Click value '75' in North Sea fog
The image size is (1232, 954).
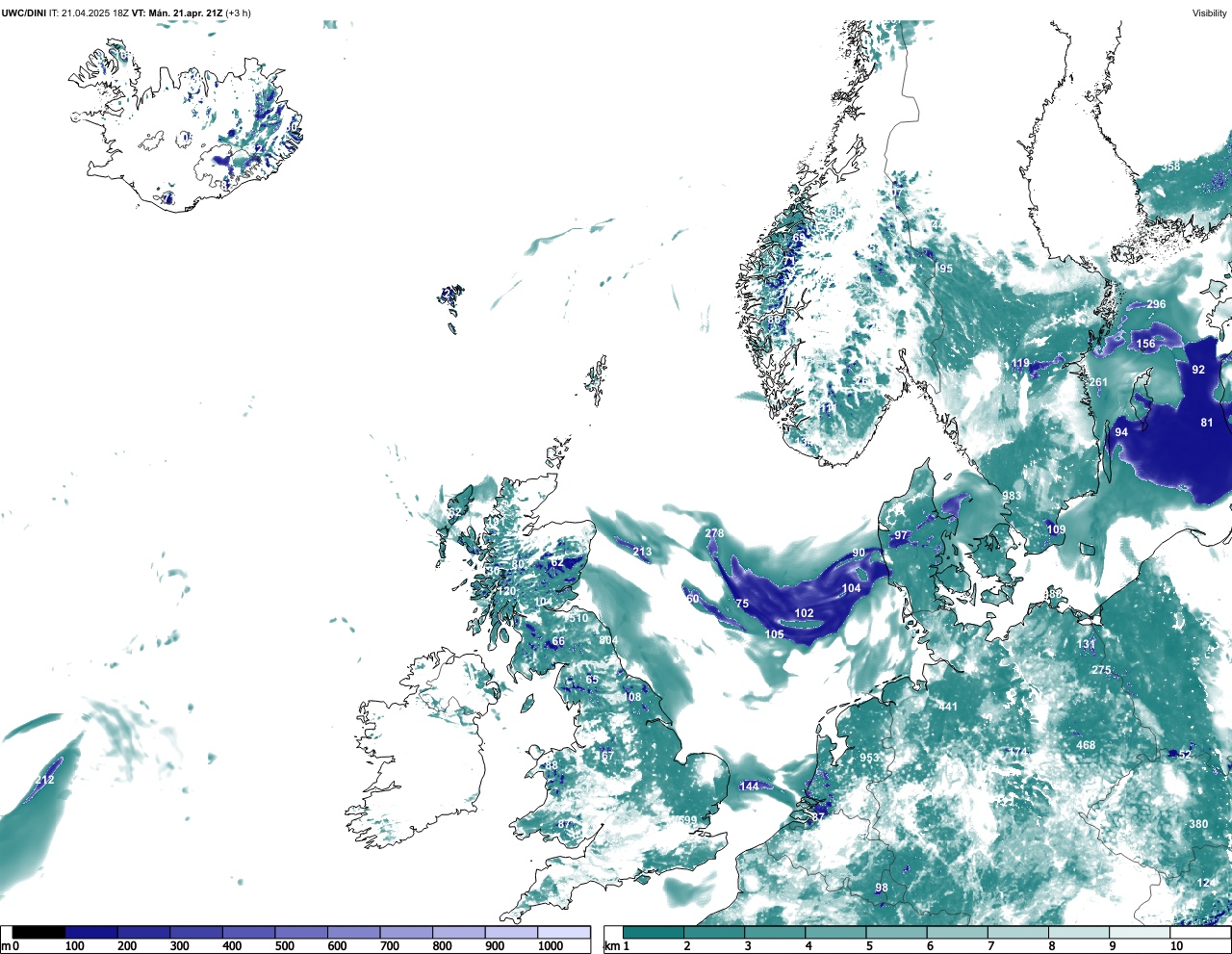[742, 604]
